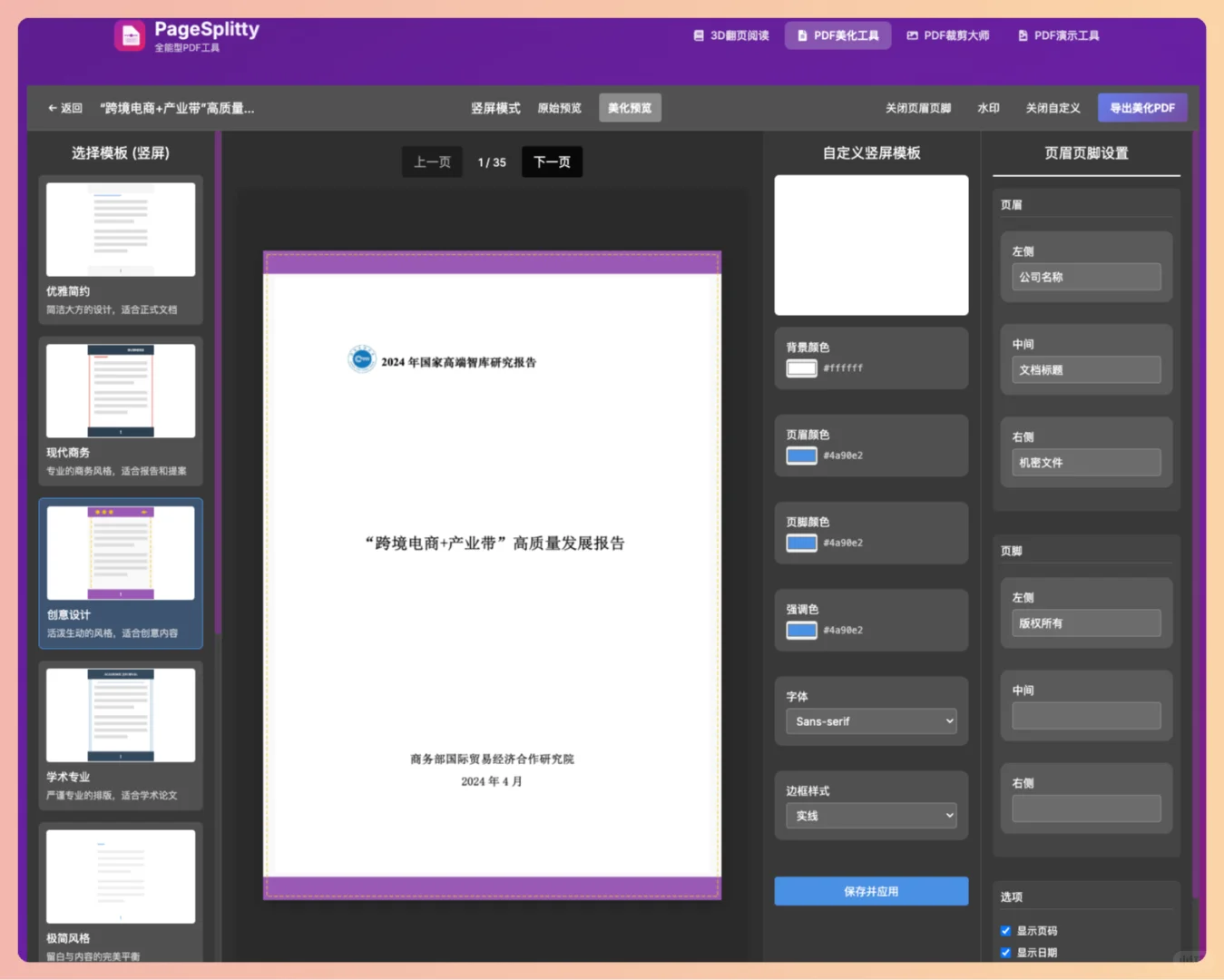This screenshot has height=980, width=1224.
Task: Choose the 现代商务 template thumbnail
Action: tap(121, 391)
